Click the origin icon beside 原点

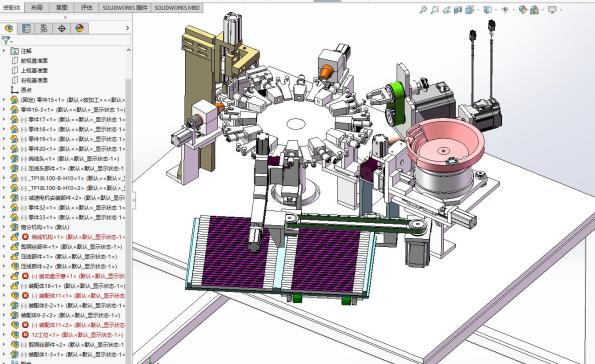(15, 90)
